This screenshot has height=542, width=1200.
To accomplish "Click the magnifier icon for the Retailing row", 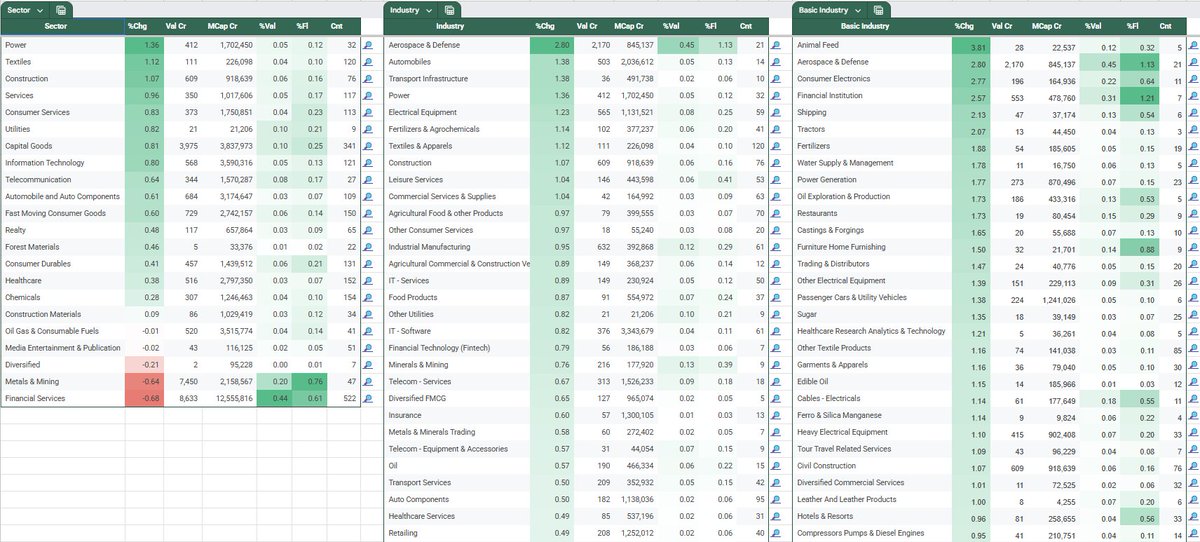I will click(775, 533).
